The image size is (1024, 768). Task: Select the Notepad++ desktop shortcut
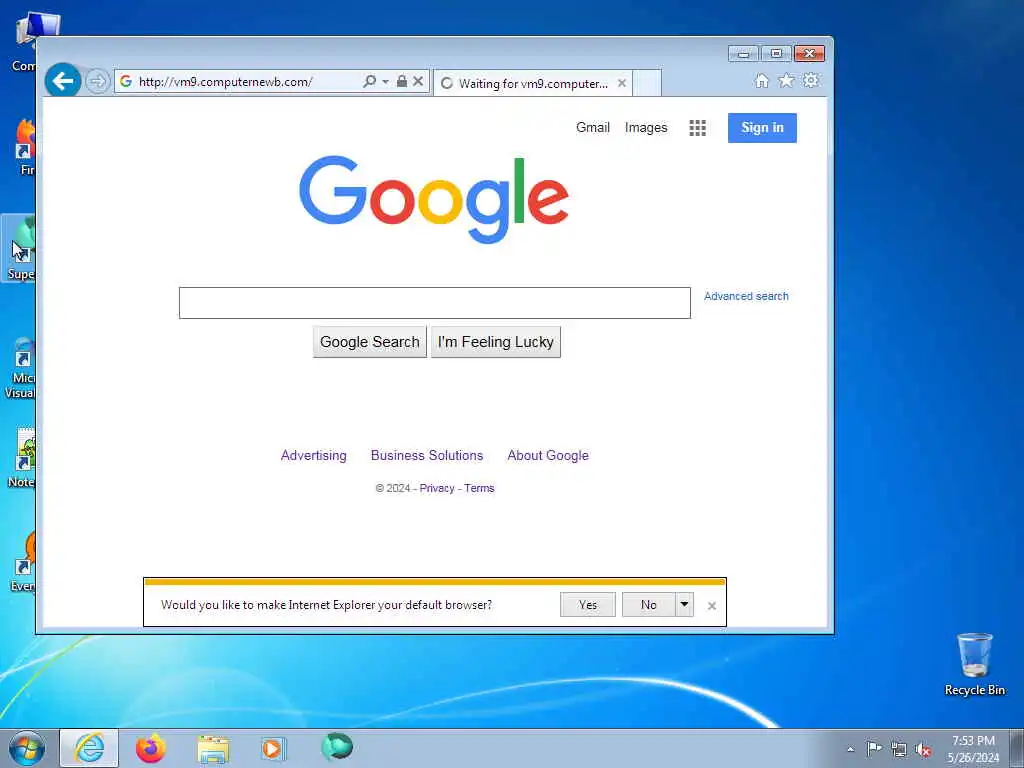(22, 458)
